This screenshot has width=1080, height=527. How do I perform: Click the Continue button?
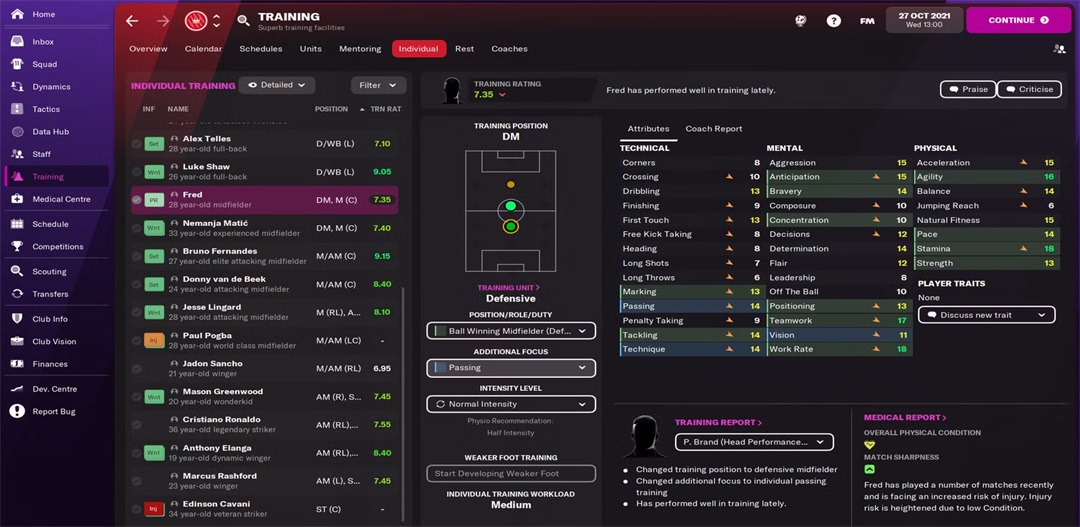tap(1019, 21)
